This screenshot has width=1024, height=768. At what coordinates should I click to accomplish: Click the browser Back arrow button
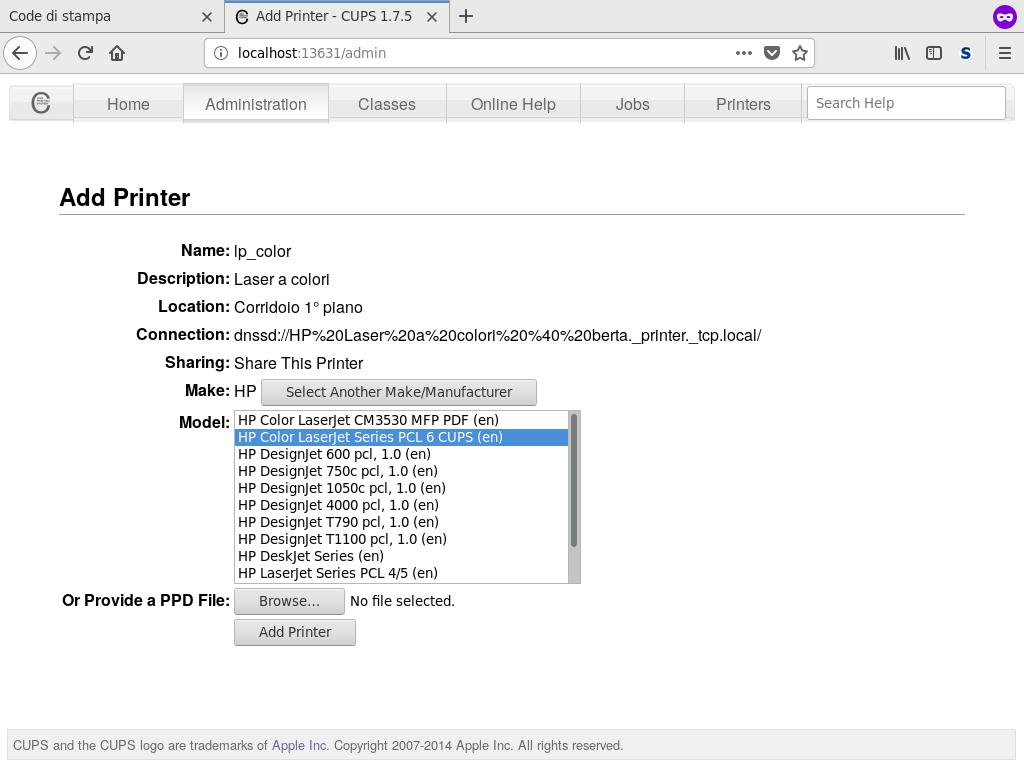(x=20, y=53)
